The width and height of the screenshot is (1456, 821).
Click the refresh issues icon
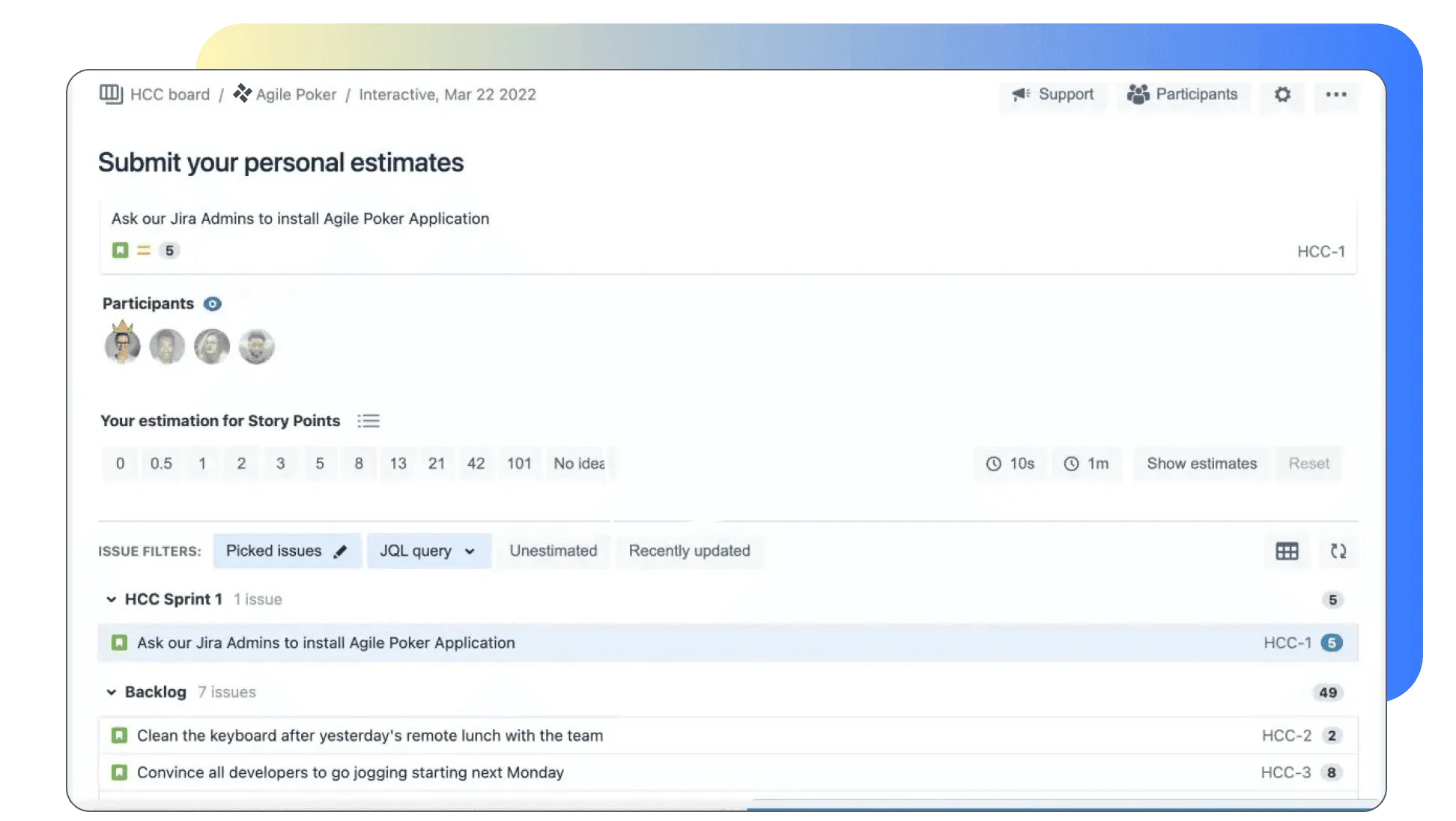1338,551
